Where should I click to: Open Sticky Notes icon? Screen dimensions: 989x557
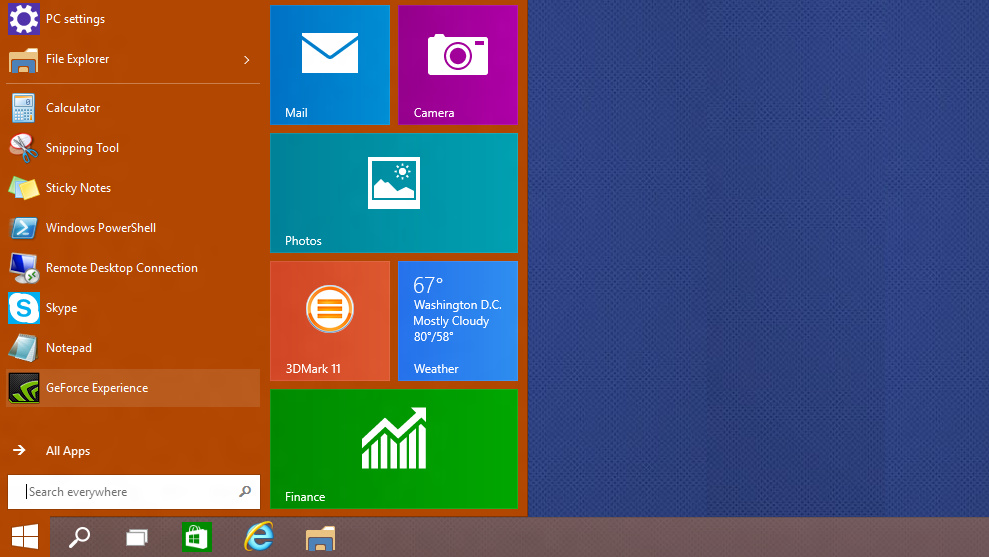24,188
